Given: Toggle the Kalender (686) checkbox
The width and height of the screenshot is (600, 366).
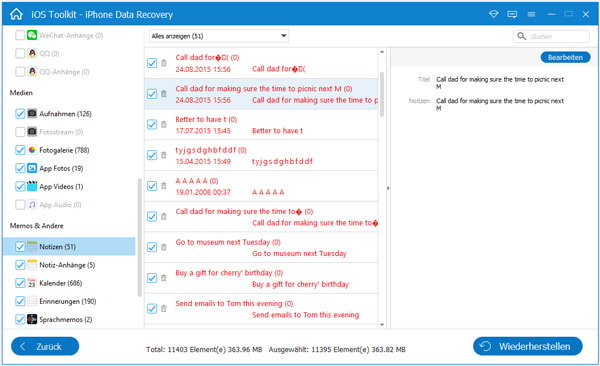Looking at the screenshot, I should tap(20, 283).
